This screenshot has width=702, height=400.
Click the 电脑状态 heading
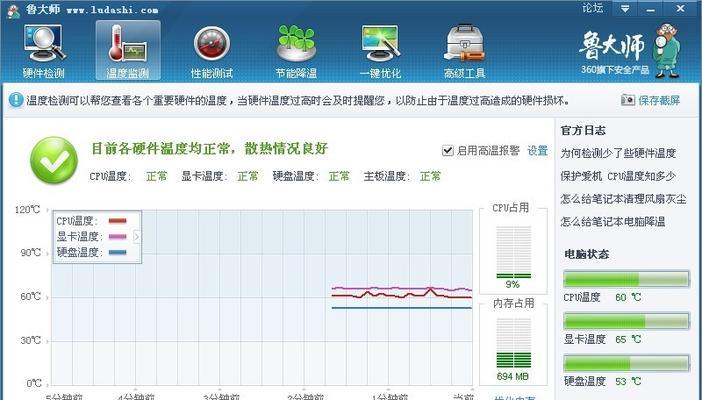pyautogui.click(x=586, y=254)
